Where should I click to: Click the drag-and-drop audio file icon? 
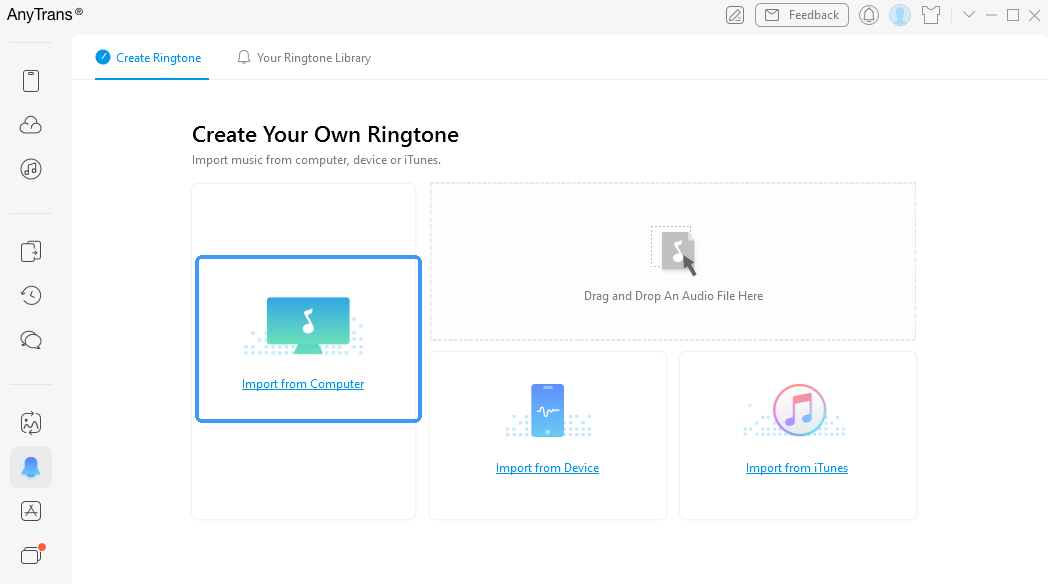(674, 251)
